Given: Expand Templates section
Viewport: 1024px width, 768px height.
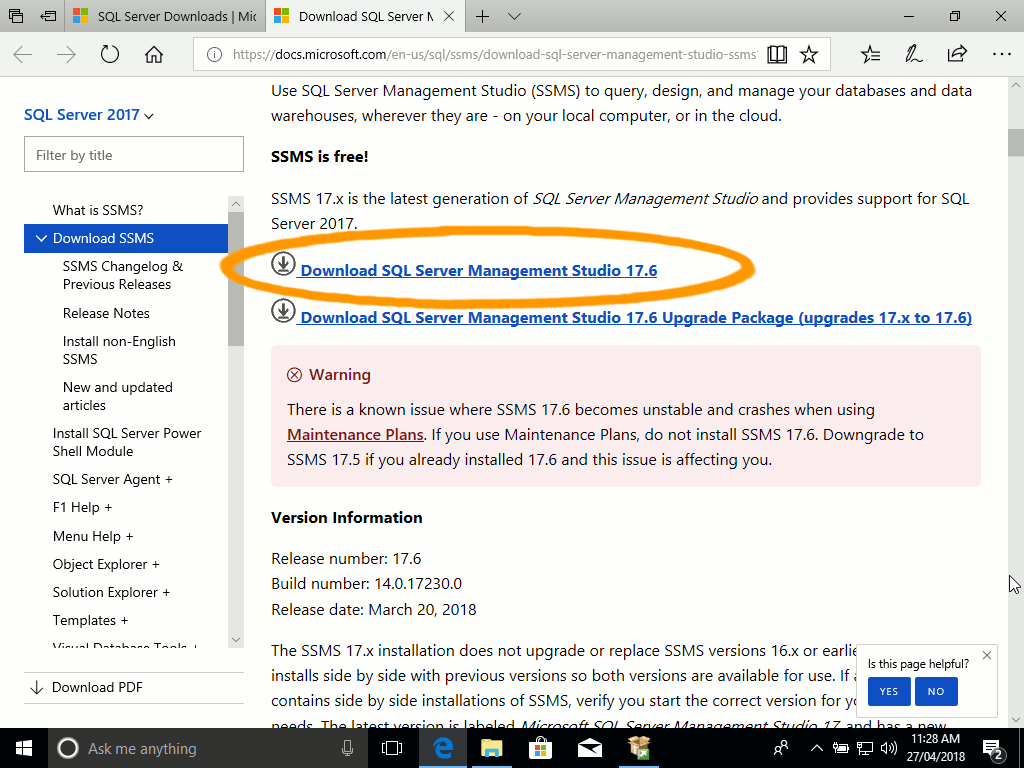Looking at the screenshot, I should click(90, 620).
